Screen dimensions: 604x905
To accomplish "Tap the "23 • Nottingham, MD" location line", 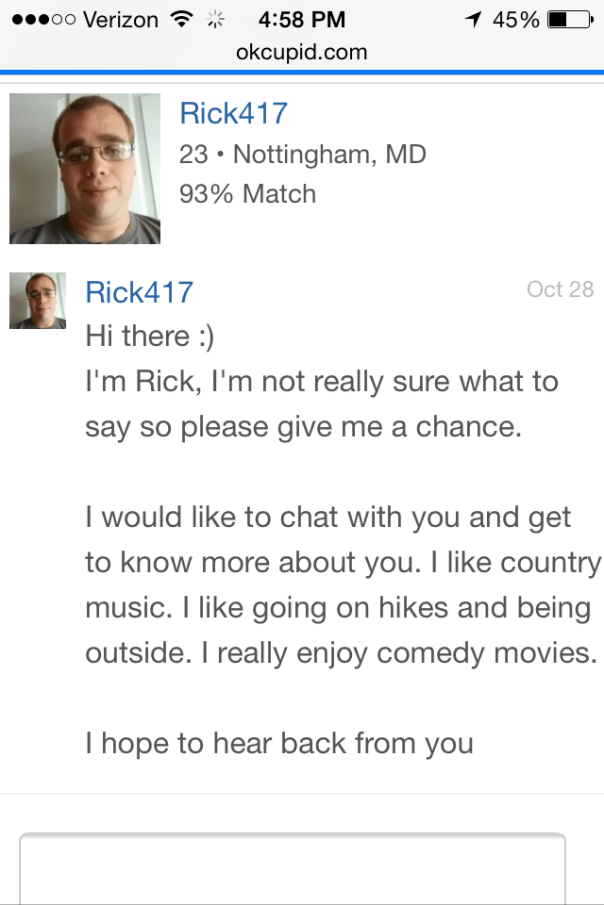I will pos(302,154).
